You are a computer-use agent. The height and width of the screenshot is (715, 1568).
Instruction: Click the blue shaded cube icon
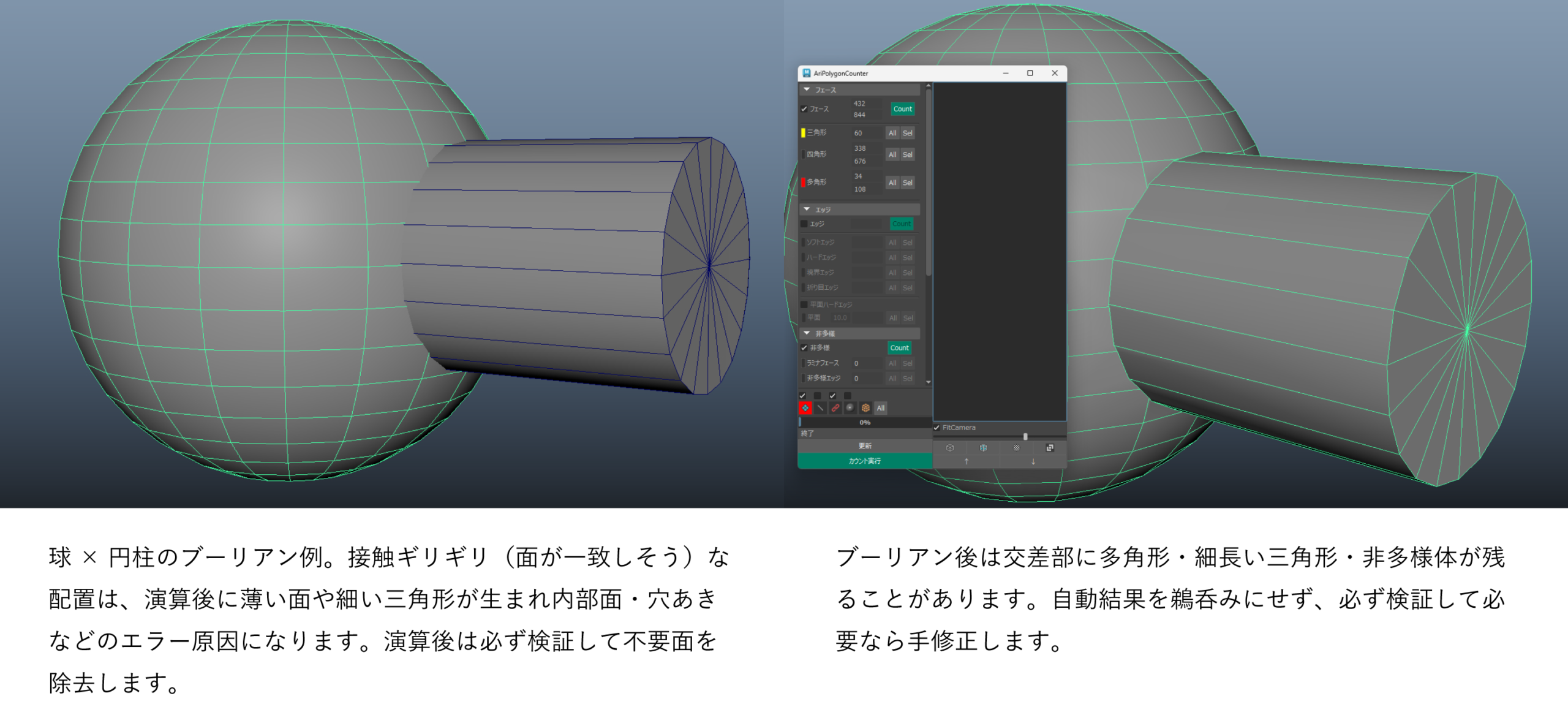(983, 448)
